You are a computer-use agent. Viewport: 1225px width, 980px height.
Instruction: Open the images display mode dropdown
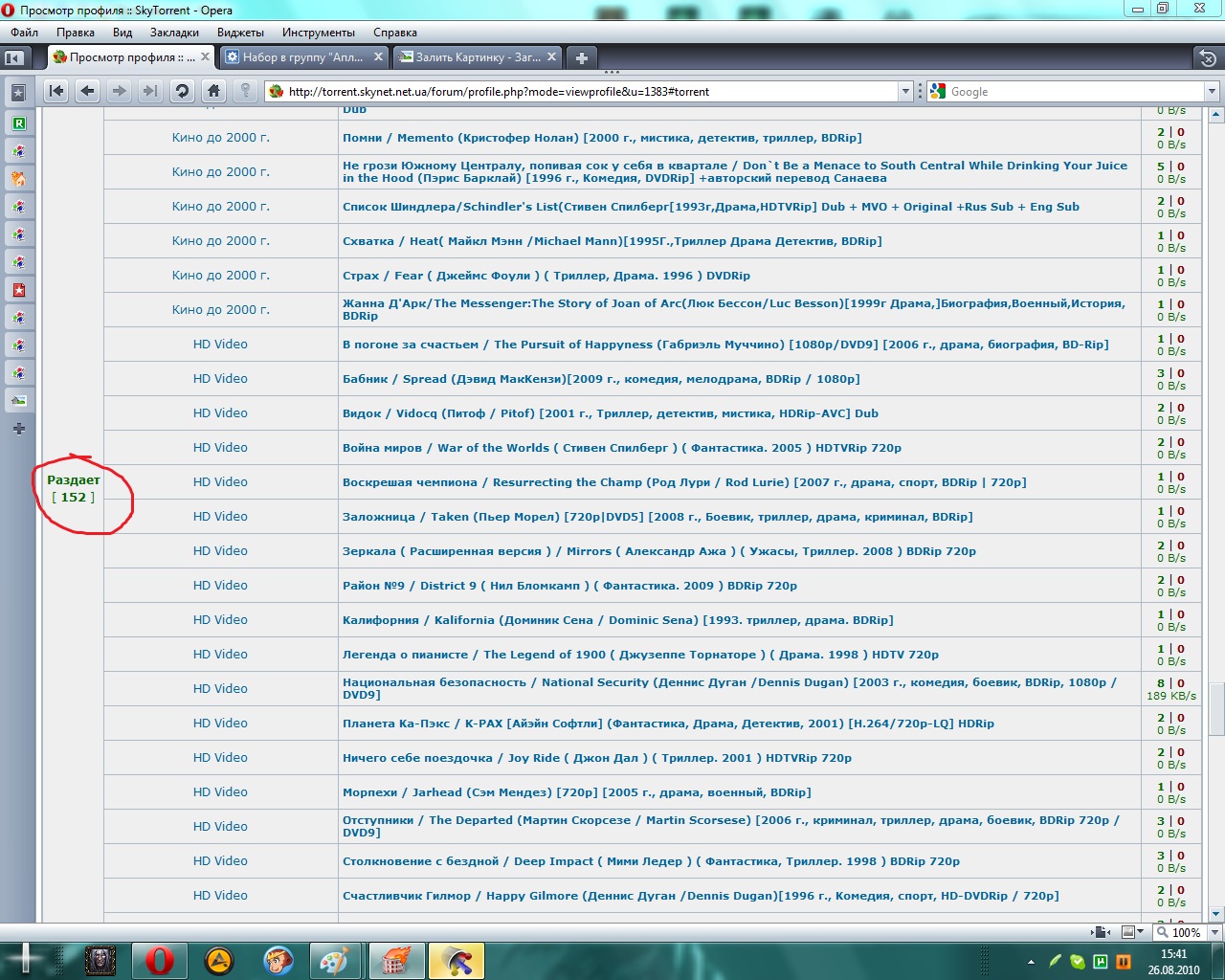click(1133, 932)
